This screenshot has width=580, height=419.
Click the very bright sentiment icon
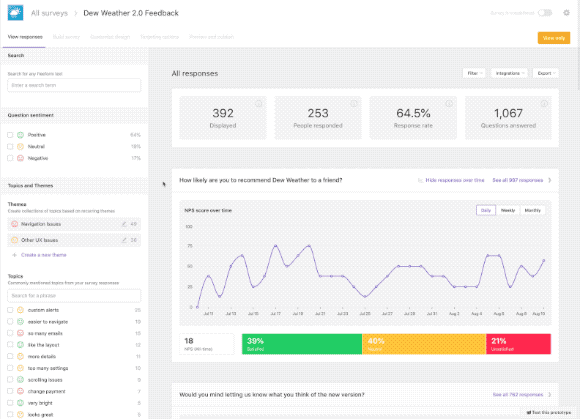pos(21,403)
